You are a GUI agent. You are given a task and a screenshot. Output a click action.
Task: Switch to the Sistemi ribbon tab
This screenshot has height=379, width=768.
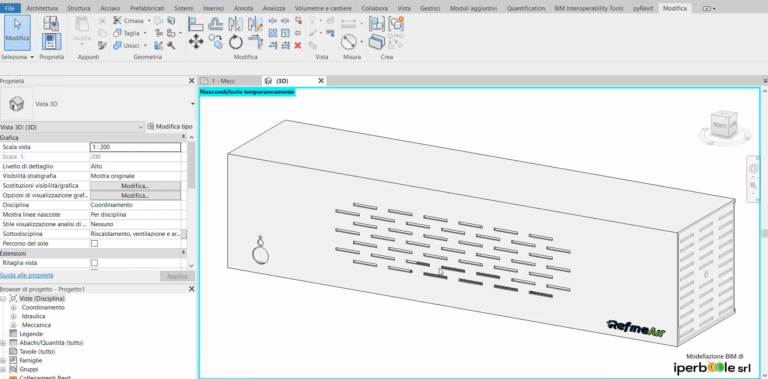point(184,8)
